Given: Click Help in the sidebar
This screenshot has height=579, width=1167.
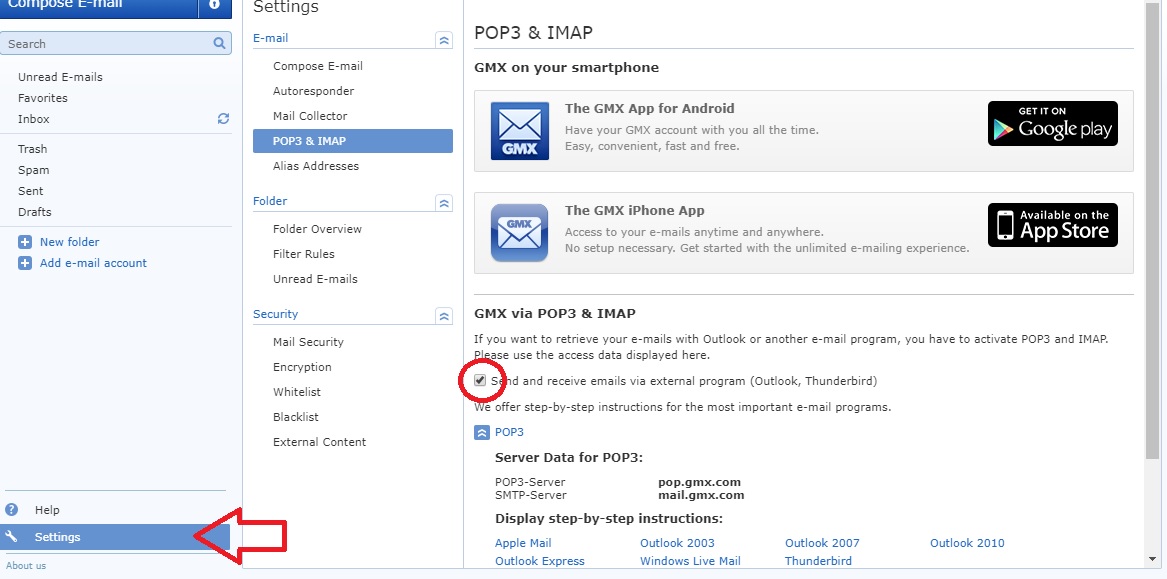Looking at the screenshot, I should coord(47,510).
